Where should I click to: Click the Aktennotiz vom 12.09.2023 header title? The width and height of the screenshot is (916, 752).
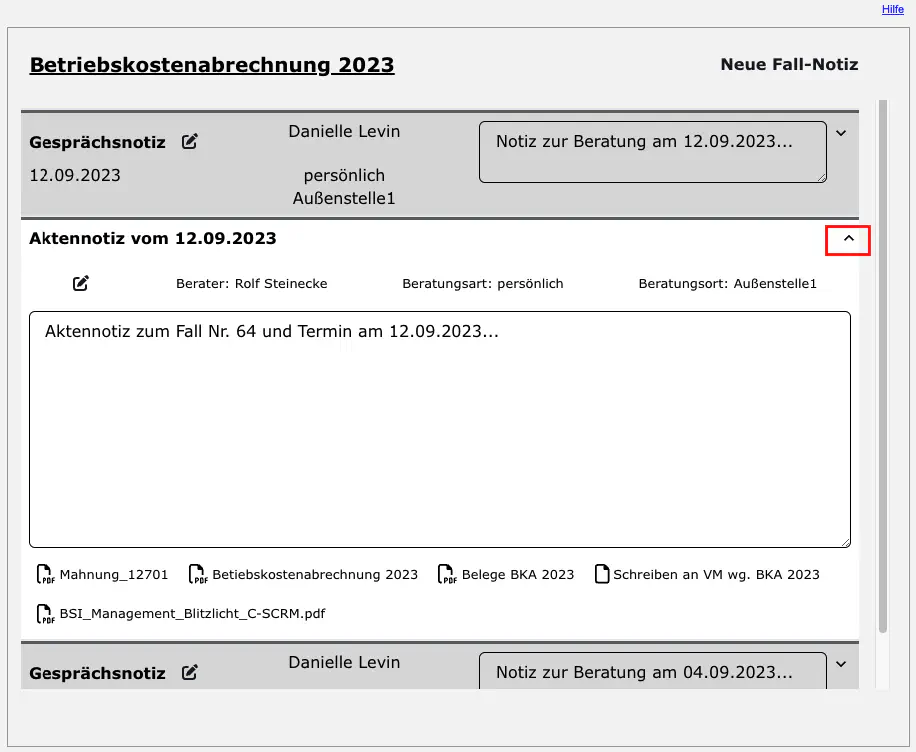pos(153,239)
